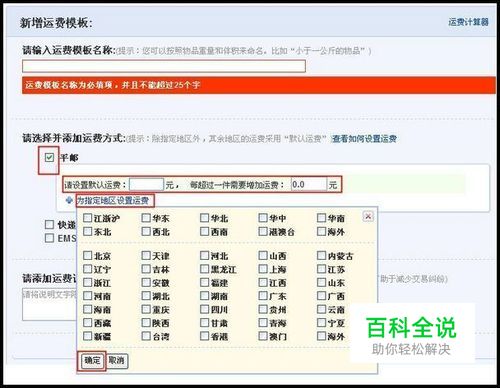Enable the 快递 checkbox
The width and height of the screenshot is (500, 388).
[x=49, y=225]
